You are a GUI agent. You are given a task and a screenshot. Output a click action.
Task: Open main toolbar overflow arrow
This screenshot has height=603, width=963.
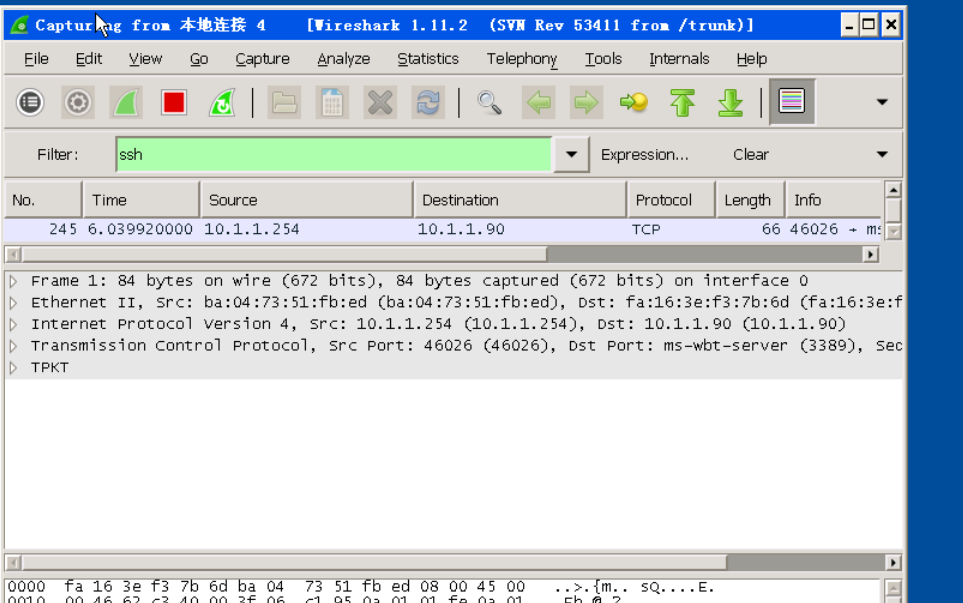(882, 102)
